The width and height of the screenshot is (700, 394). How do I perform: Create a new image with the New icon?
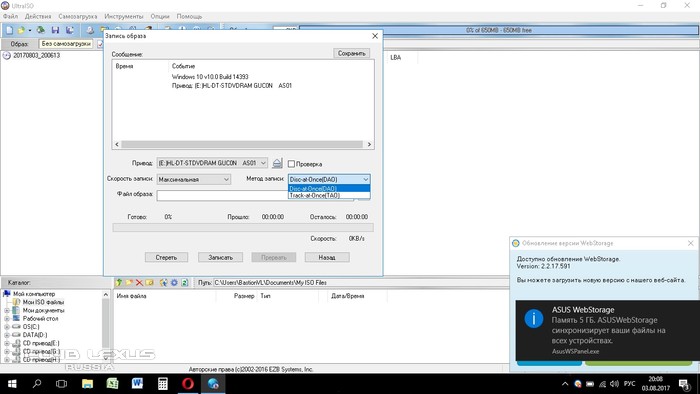(x=9, y=30)
